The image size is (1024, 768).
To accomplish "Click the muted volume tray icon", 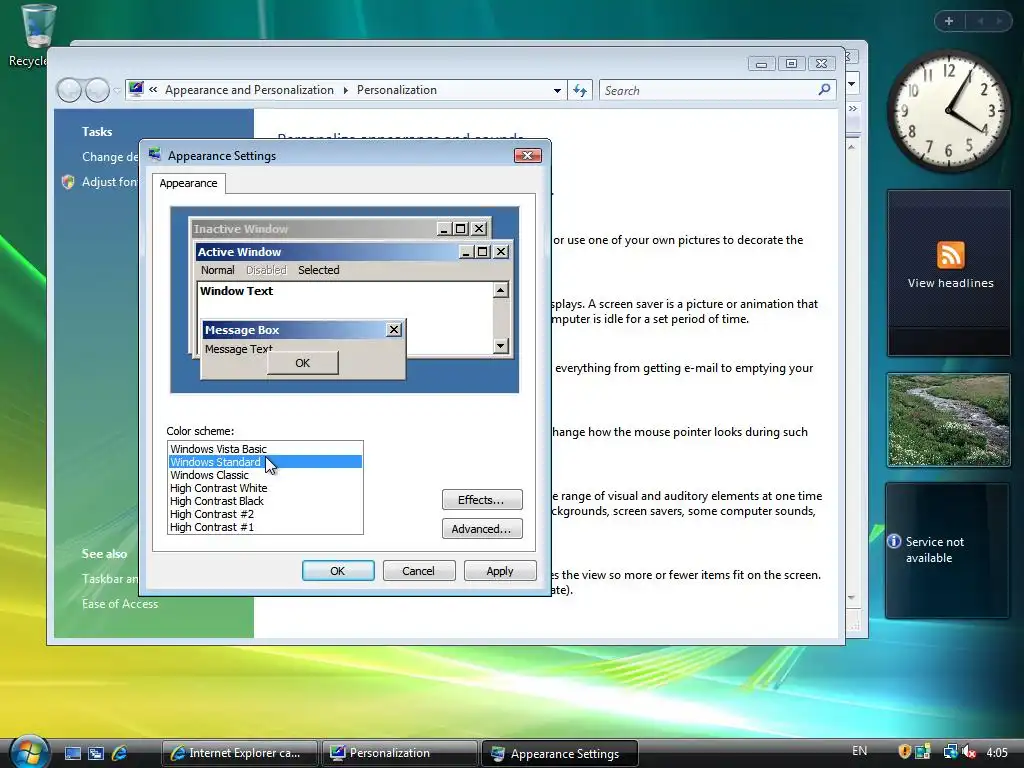I will [969, 752].
